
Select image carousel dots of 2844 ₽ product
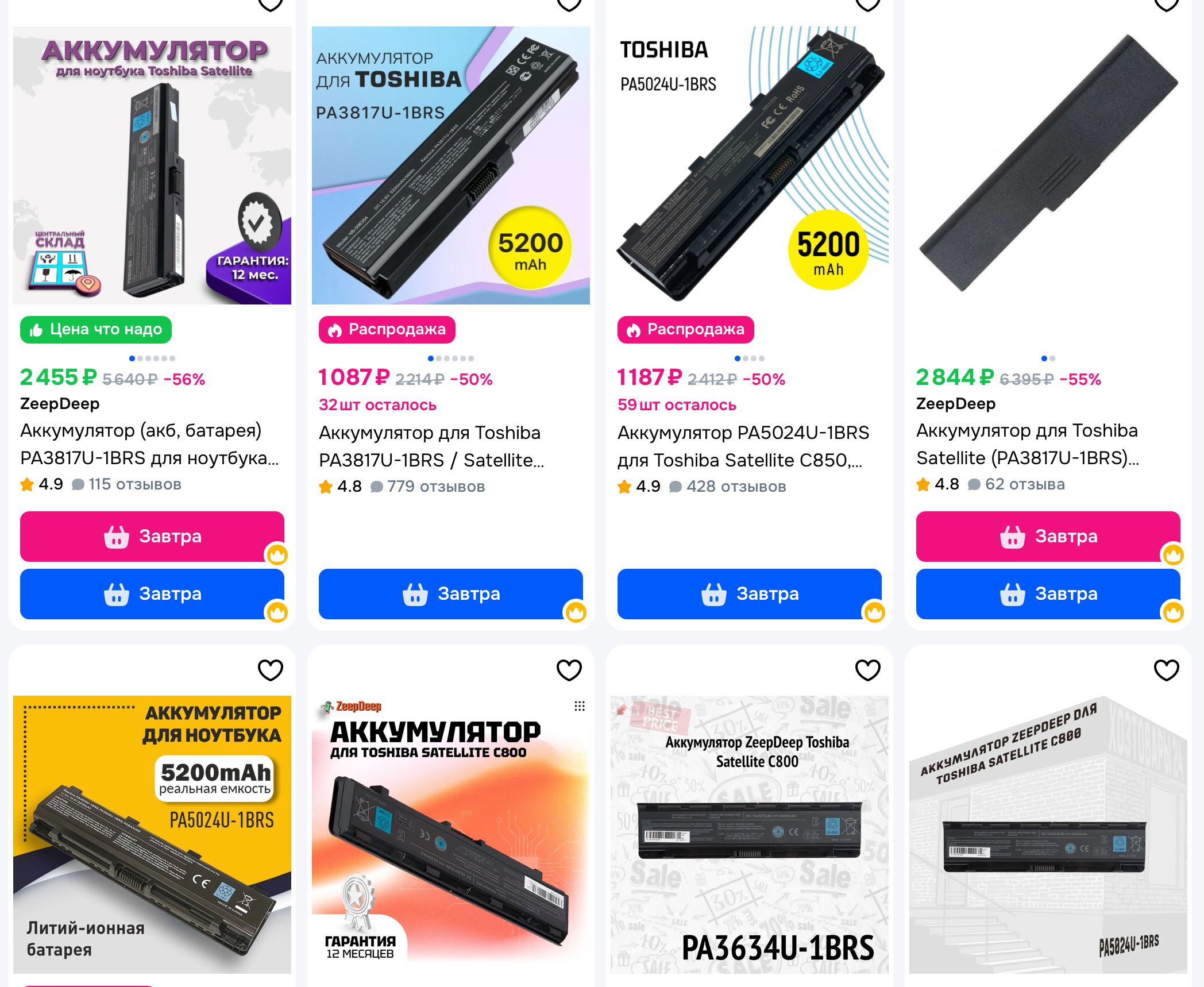coord(1048,358)
